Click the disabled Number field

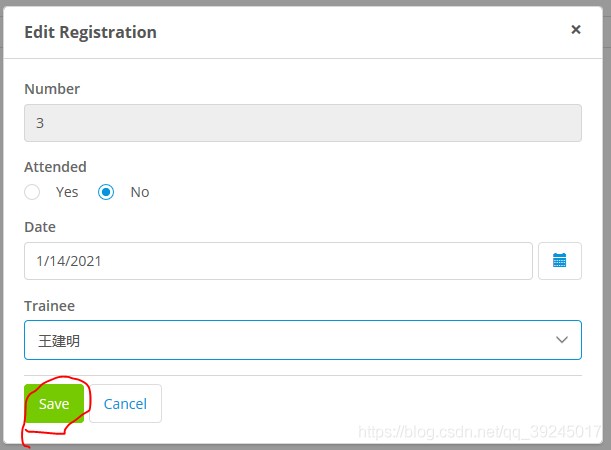click(x=302, y=124)
